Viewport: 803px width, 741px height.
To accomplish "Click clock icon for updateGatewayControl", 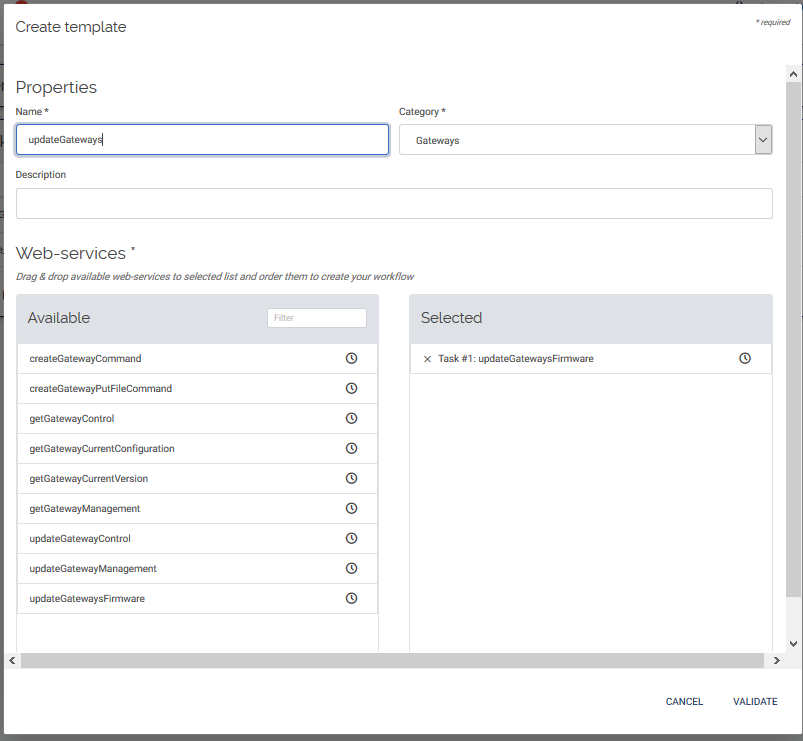I will 351,538.
